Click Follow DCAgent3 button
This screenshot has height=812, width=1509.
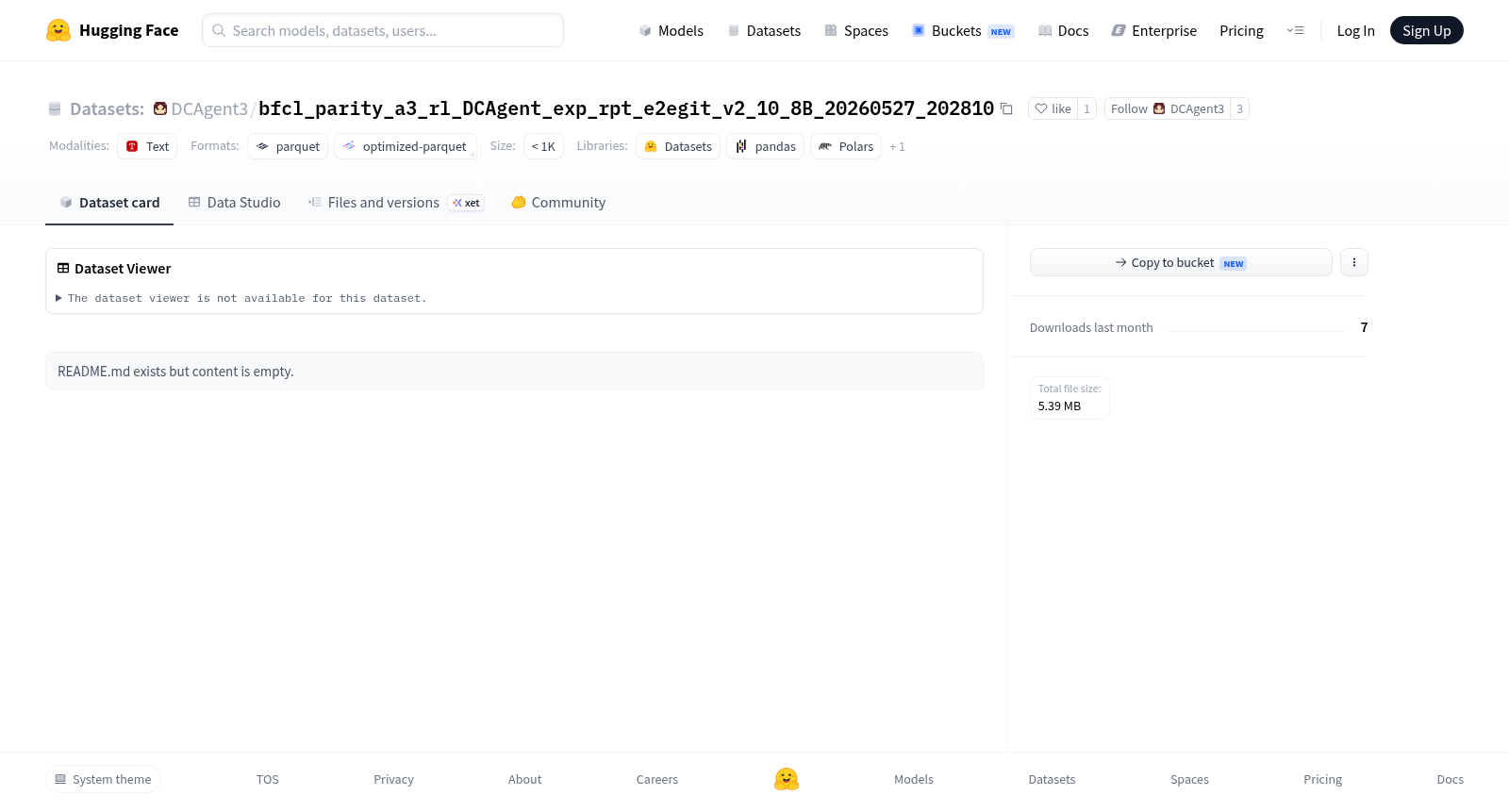coord(1168,108)
